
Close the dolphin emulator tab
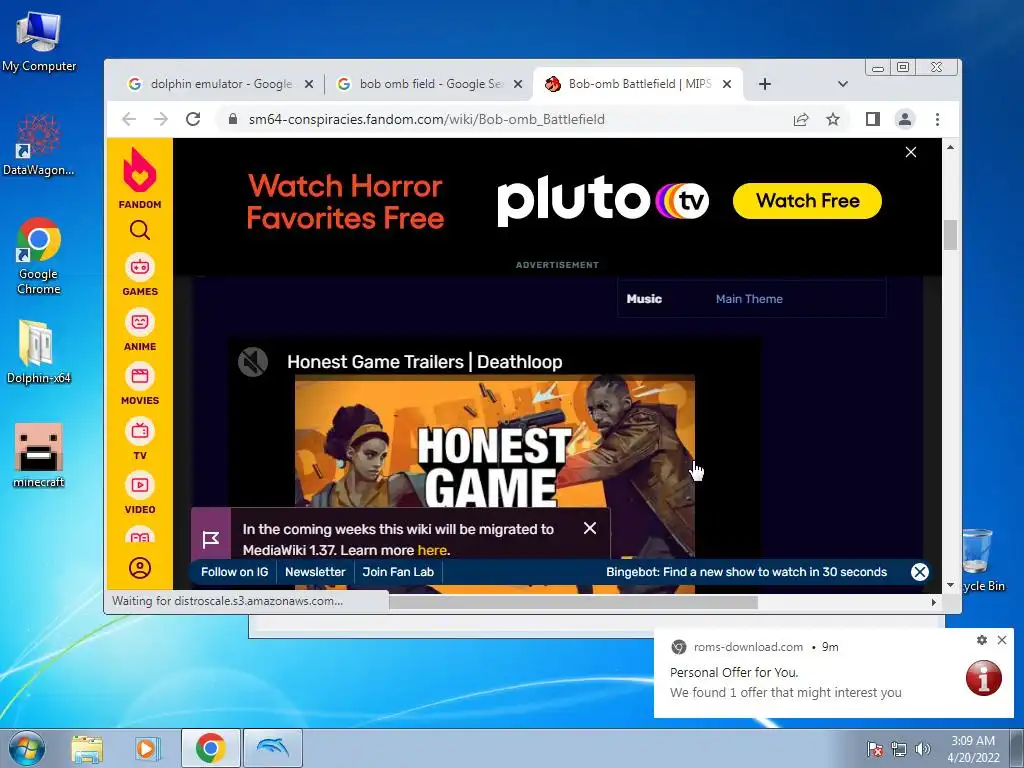click(309, 84)
